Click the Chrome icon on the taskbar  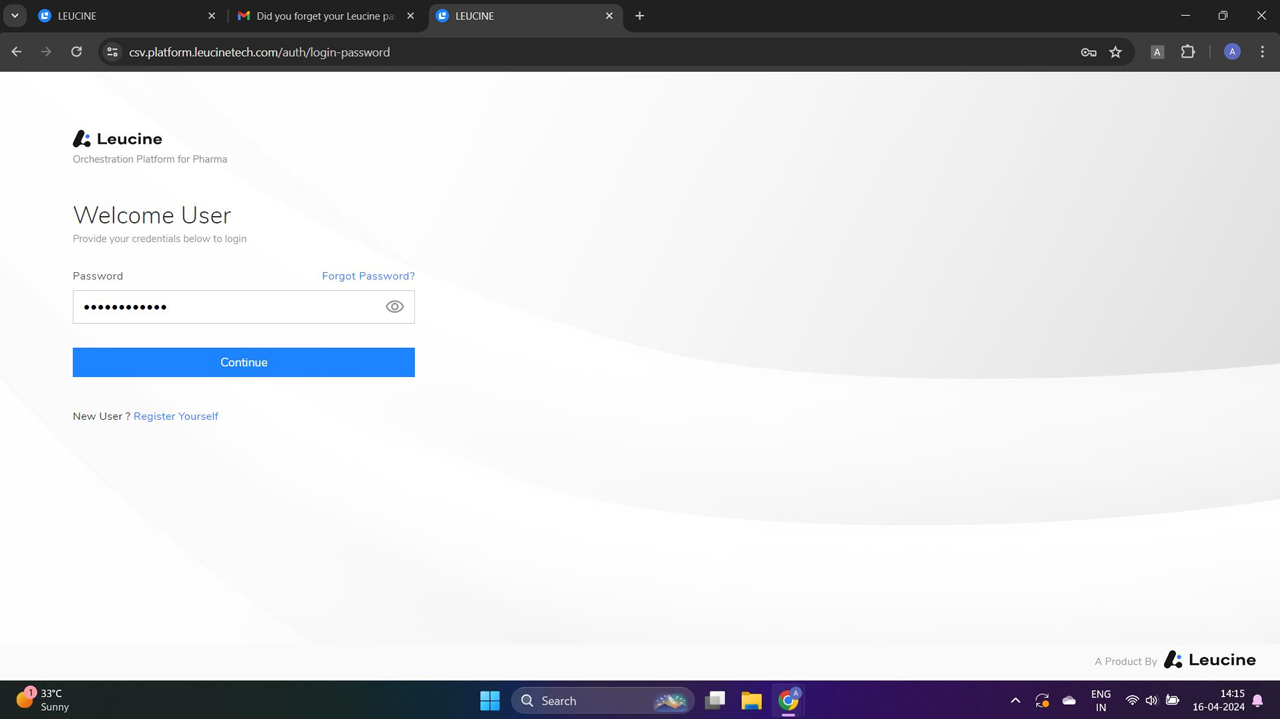(789, 700)
